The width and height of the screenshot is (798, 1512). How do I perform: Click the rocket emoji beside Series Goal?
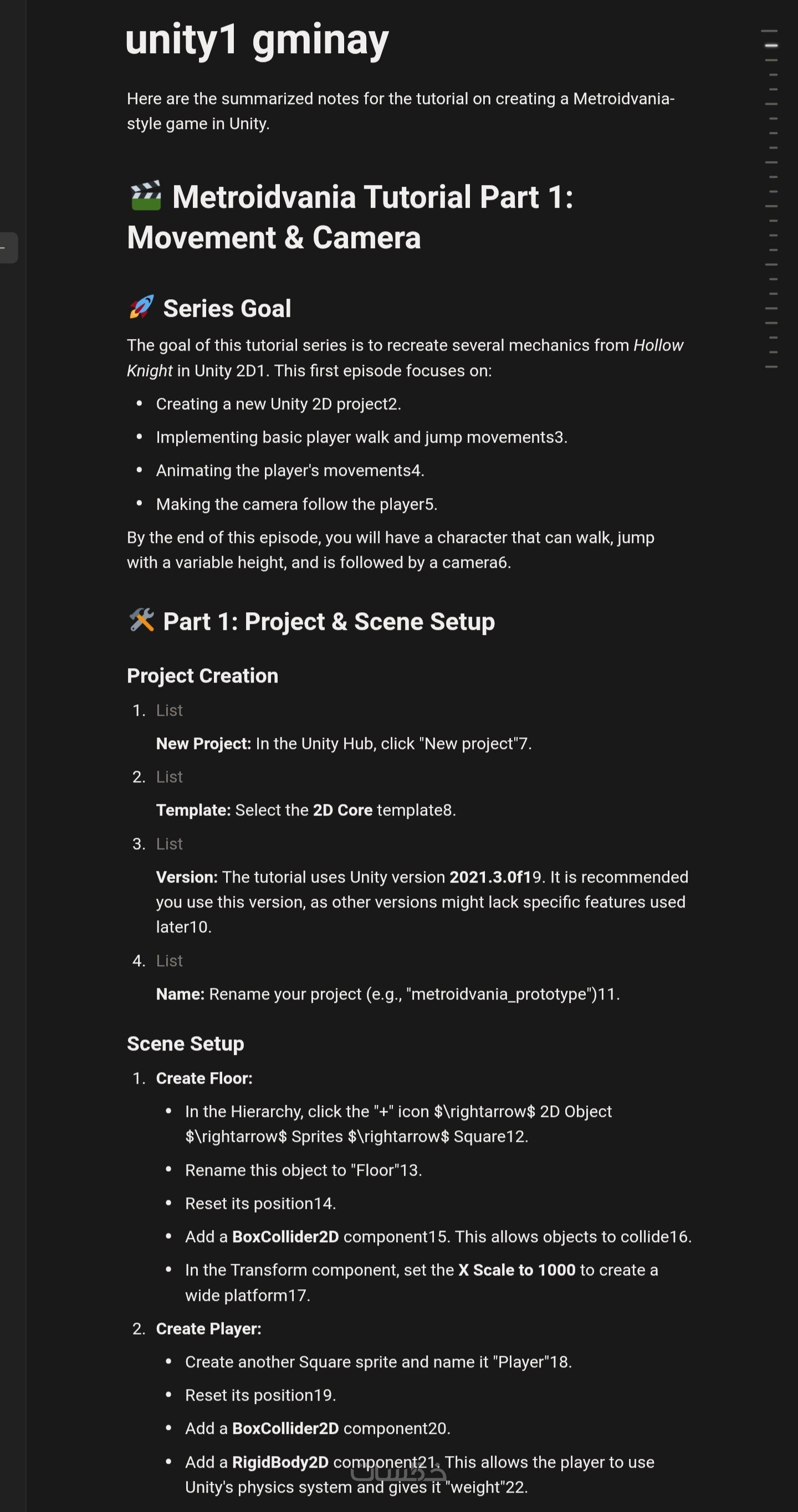click(x=141, y=307)
